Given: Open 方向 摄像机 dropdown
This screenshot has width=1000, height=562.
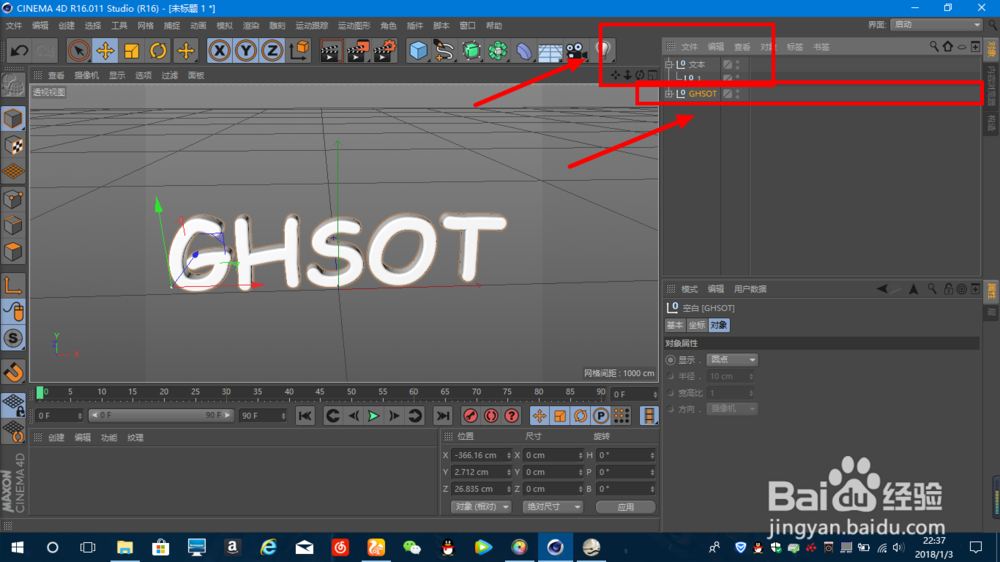Looking at the screenshot, I should point(732,409).
